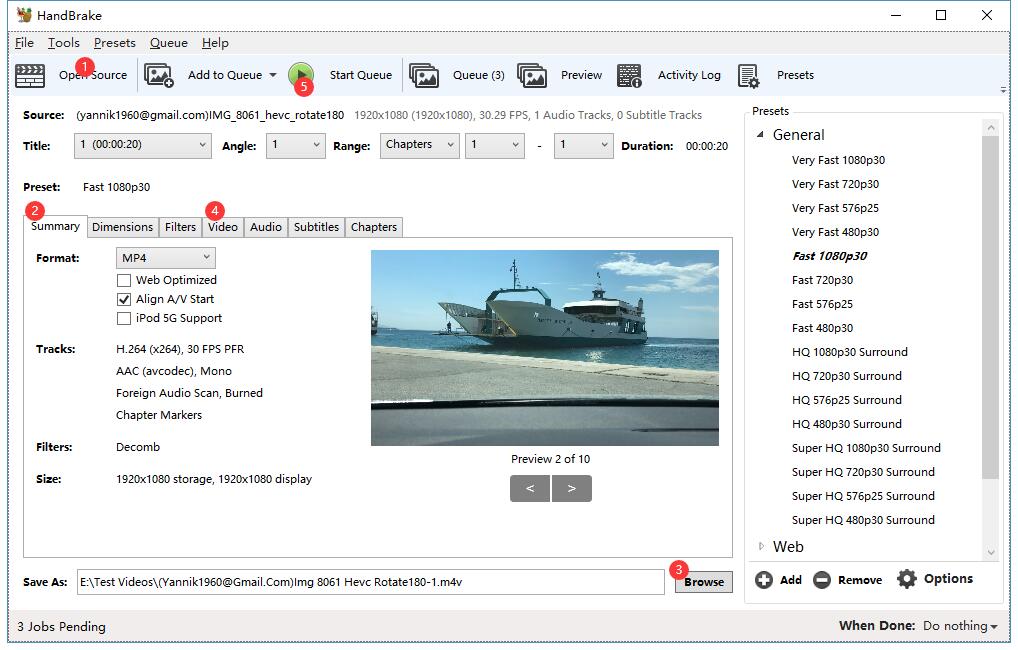This screenshot has width=1018, height=650.
Task: Click the green Start Queue play icon
Action: [301, 75]
